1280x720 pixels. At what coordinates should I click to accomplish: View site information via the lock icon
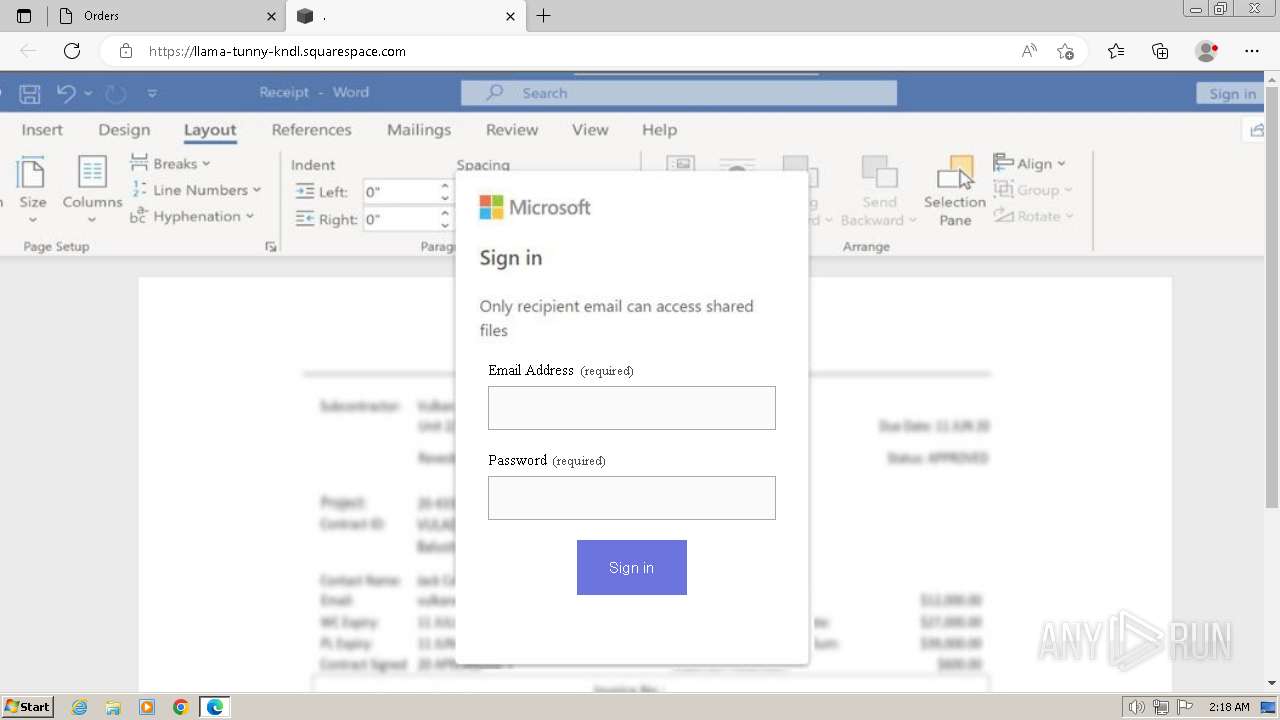point(125,51)
